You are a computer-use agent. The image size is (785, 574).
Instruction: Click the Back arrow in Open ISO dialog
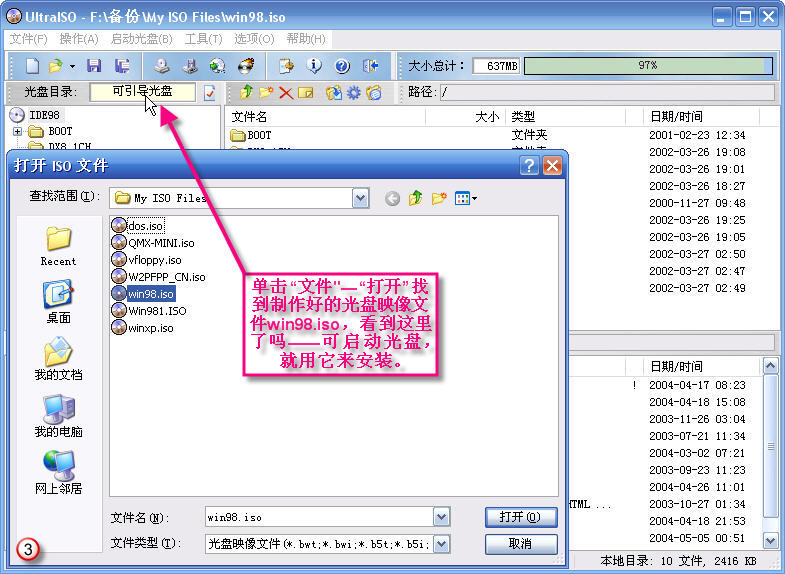pyautogui.click(x=392, y=199)
